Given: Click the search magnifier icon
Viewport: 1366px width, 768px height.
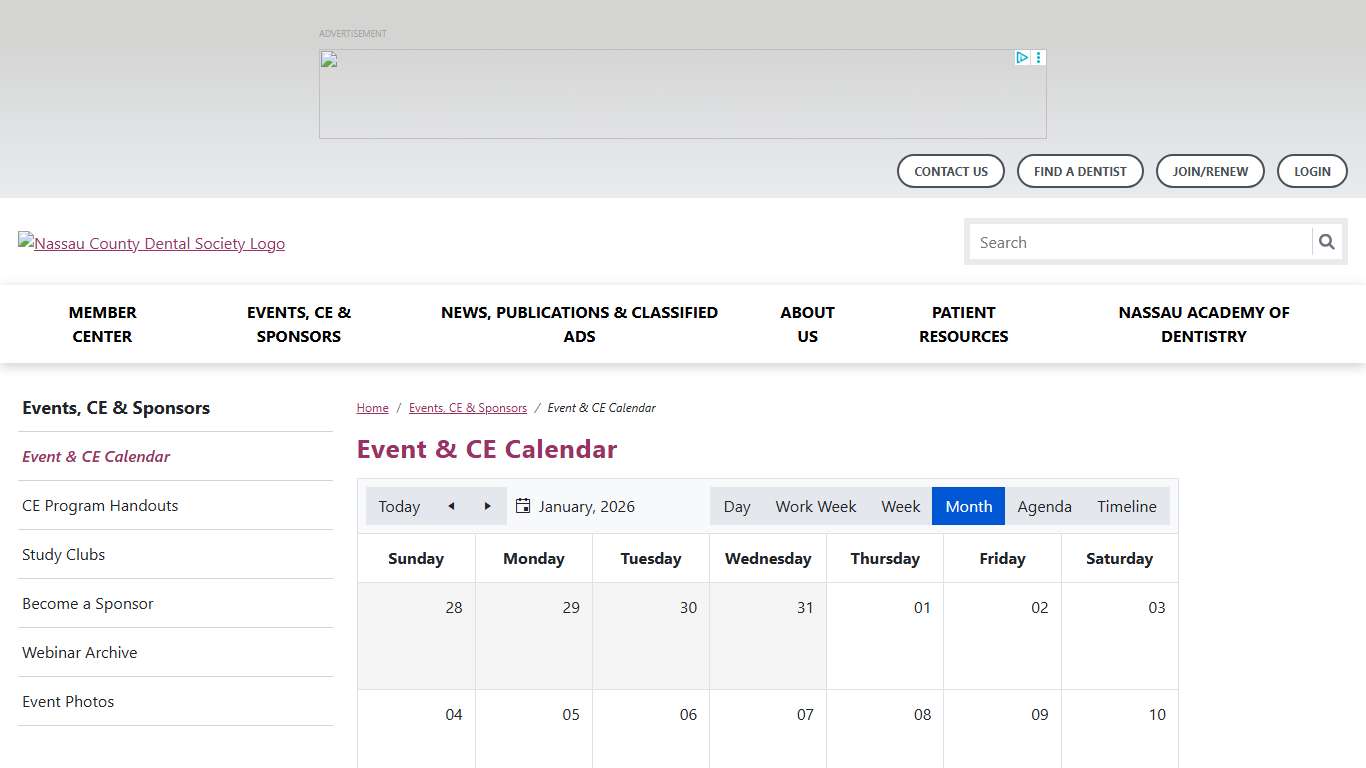Looking at the screenshot, I should (x=1327, y=242).
